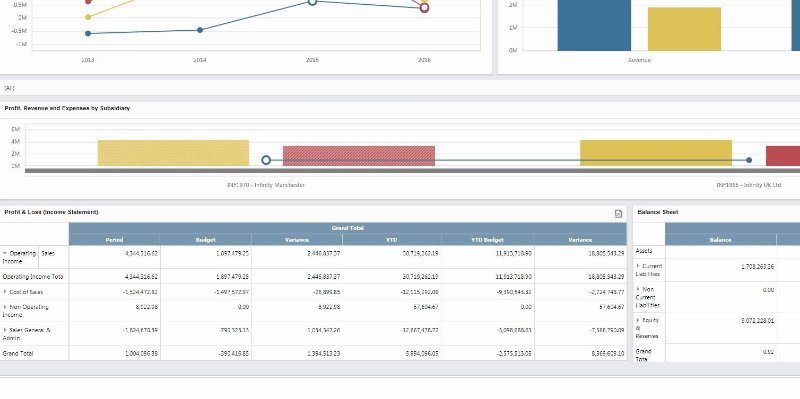The image size is (800, 399).
Task: Click the Budget value '0.00' in Non Operating Income row
Action: [x=244, y=307]
